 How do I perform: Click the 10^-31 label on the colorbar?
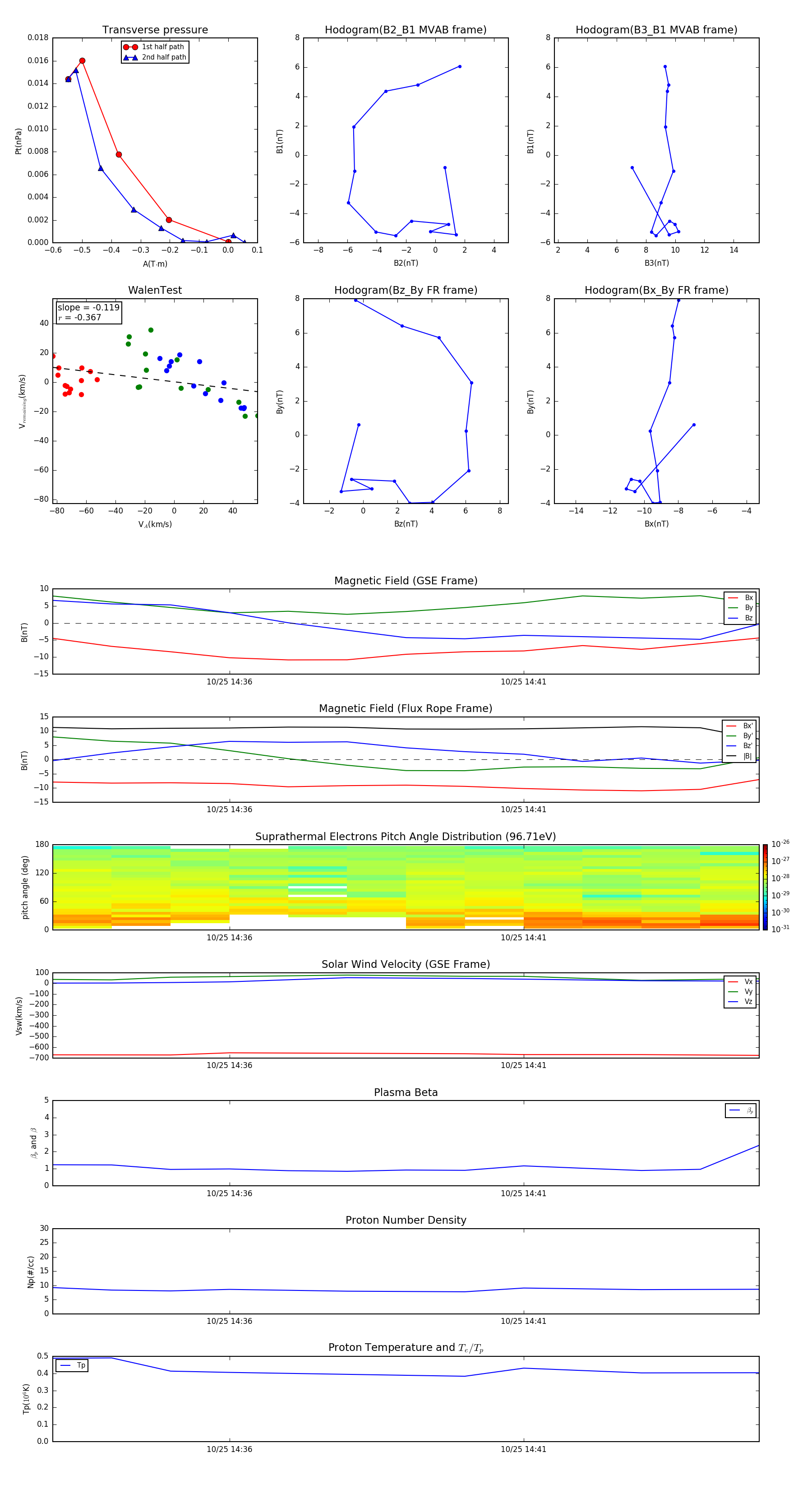(780, 929)
